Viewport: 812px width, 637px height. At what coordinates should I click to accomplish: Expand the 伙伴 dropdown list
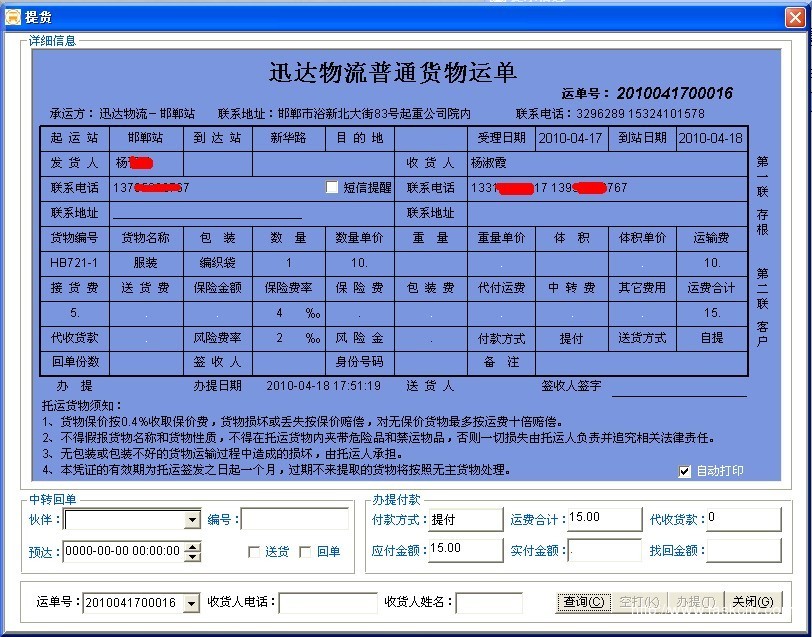[192, 520]
